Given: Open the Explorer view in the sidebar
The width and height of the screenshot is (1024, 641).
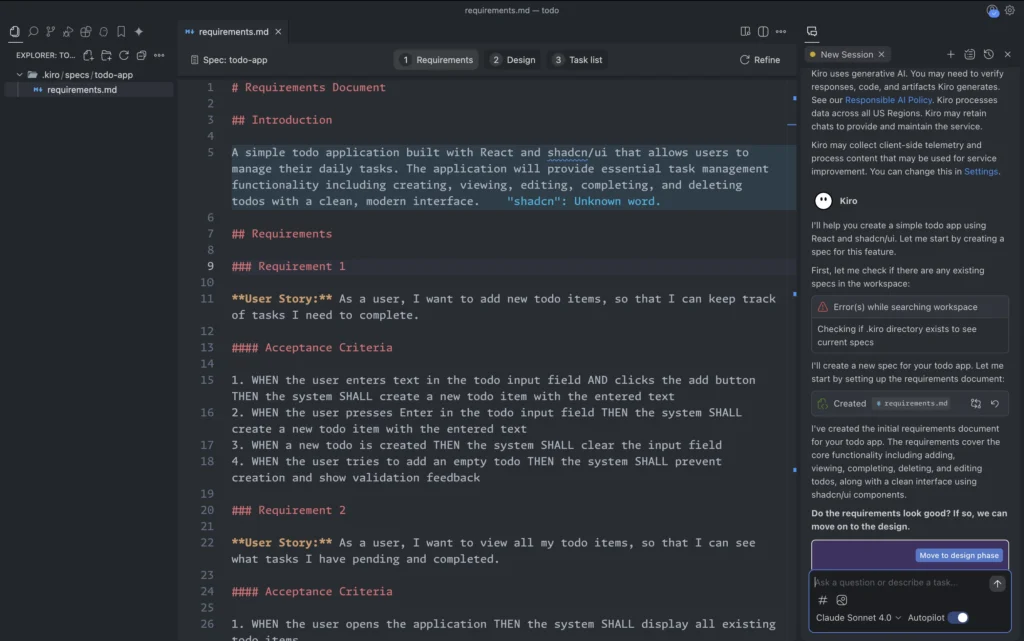Looking at the screenshot, I should pyautogui.click(x=15, y=31).
